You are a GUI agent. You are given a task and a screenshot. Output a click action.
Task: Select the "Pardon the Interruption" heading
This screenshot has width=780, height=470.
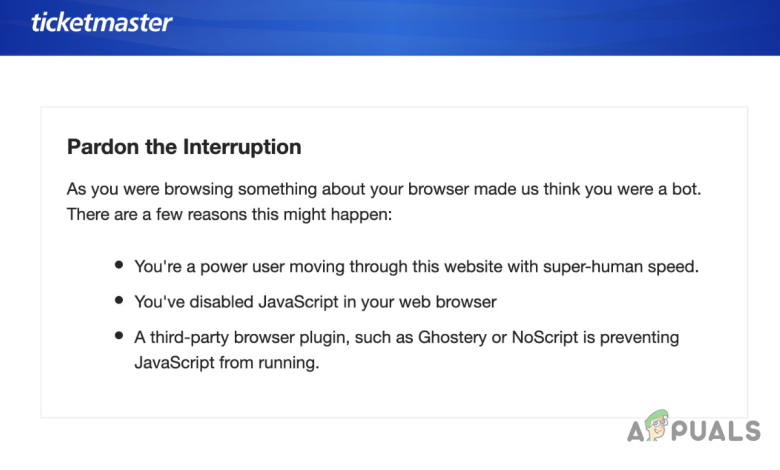(x=184, y=147)
